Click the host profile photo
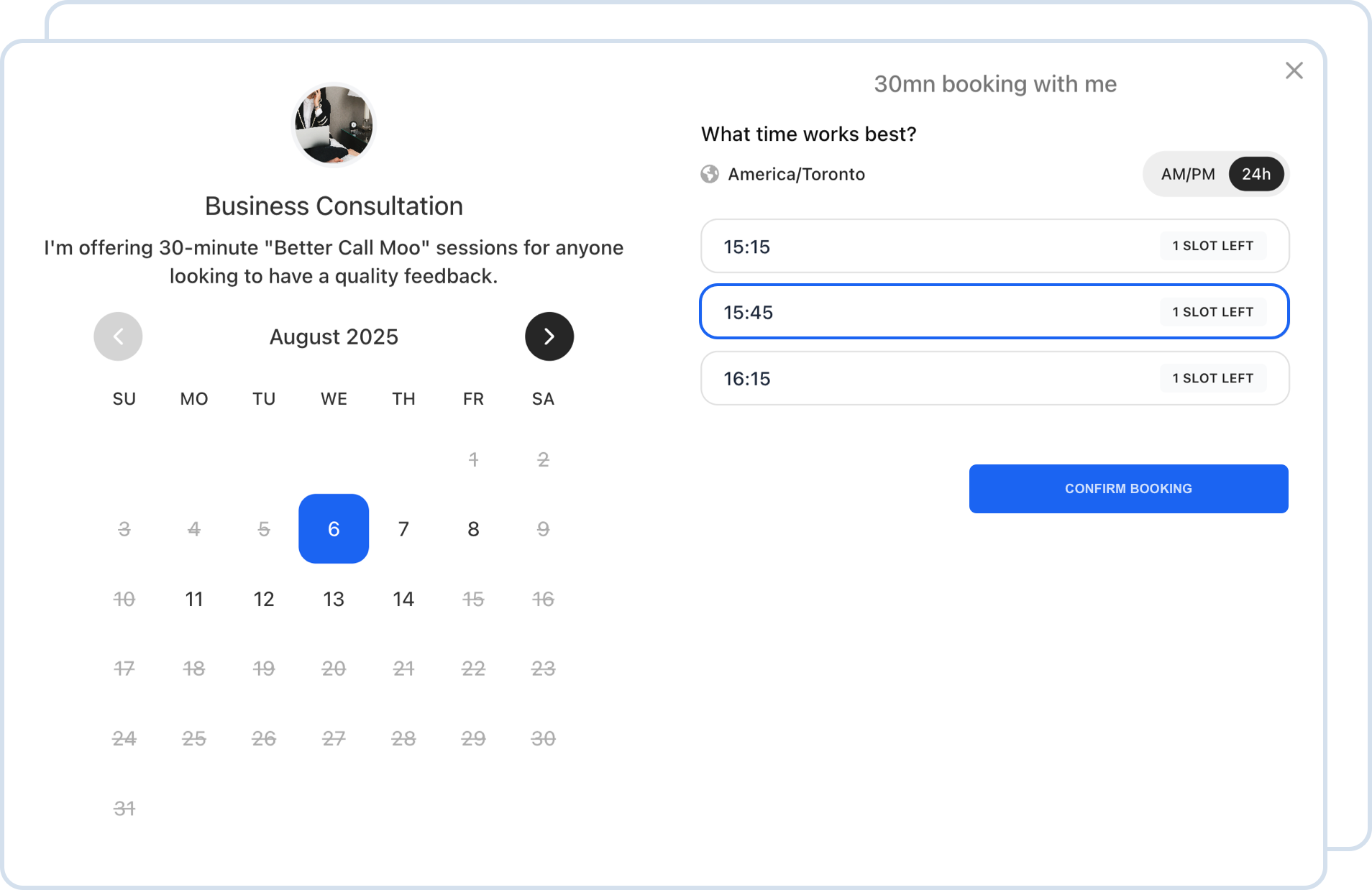1372x890 pixels. click(x=334, y=124)
